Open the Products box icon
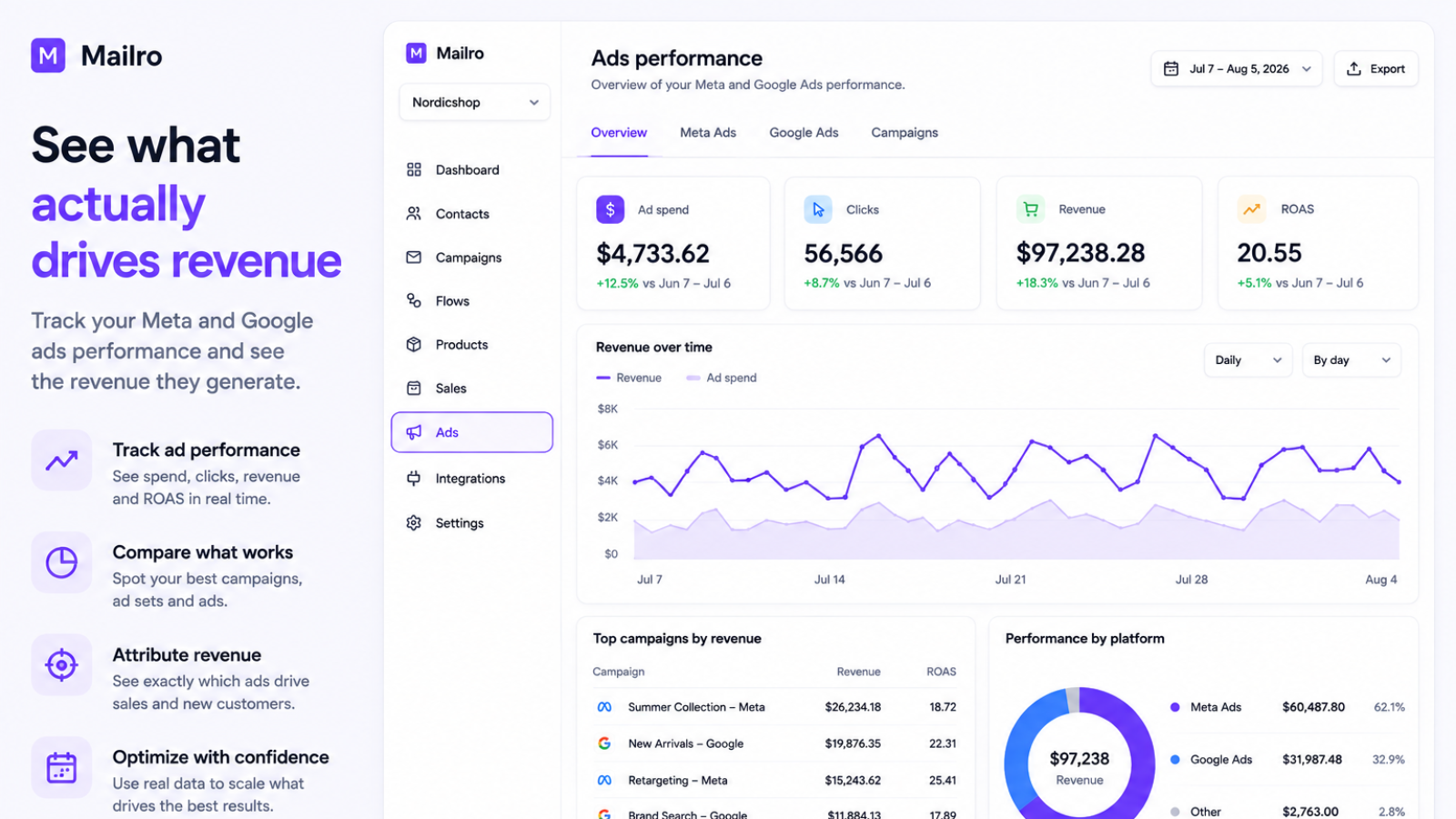Image resolution: width=1456 pixels, height=819 pixels. coord(414,344)
